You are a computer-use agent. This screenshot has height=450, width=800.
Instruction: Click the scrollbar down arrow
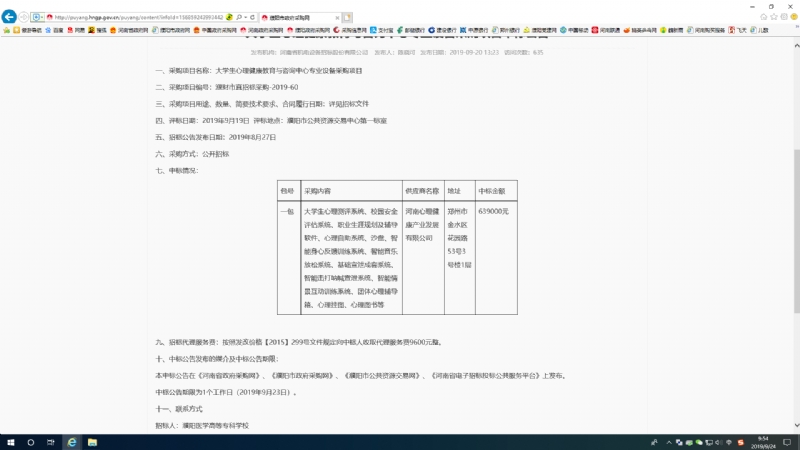point(796,426)
